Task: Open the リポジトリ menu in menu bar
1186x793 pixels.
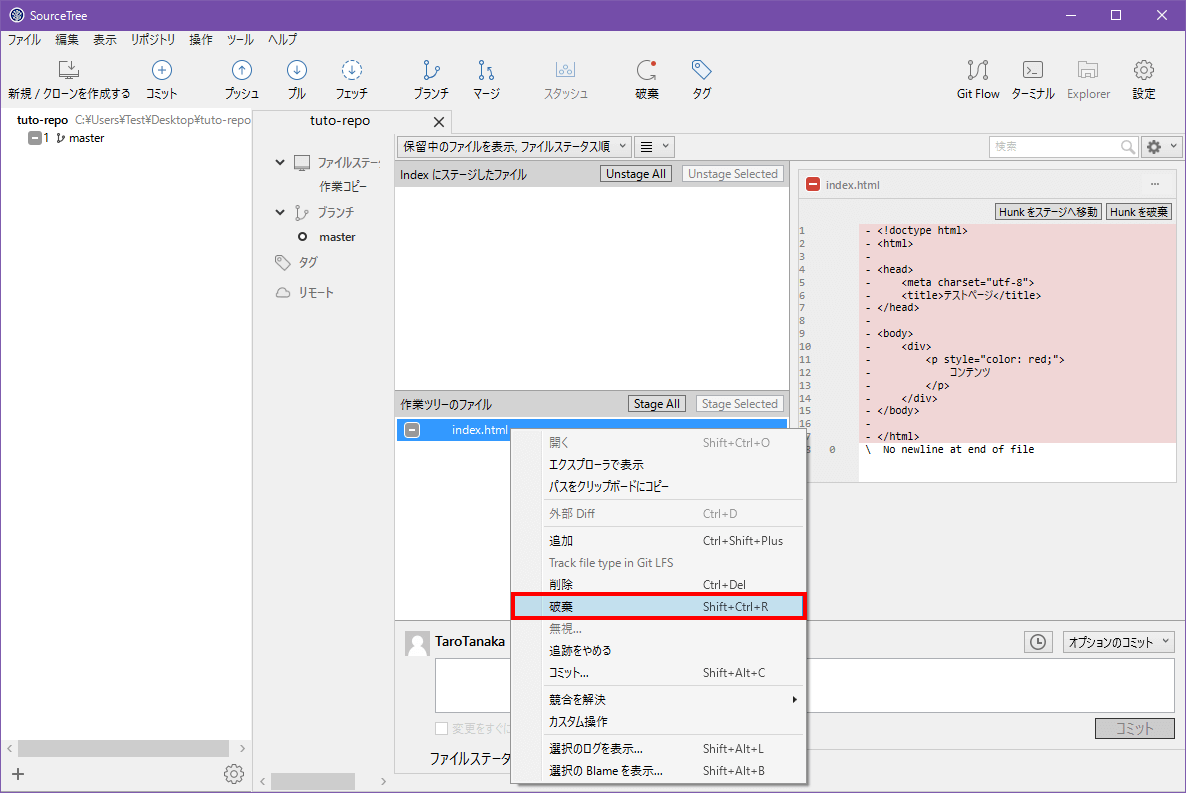Action: point(152,40)
